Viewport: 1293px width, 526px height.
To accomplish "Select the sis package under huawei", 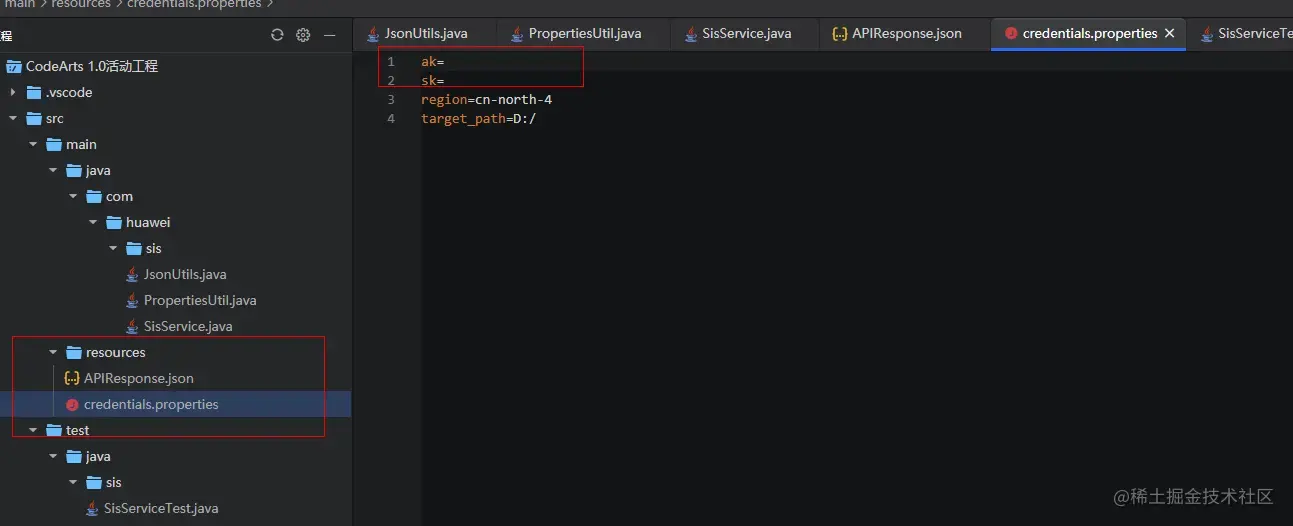I will point(153,249).
